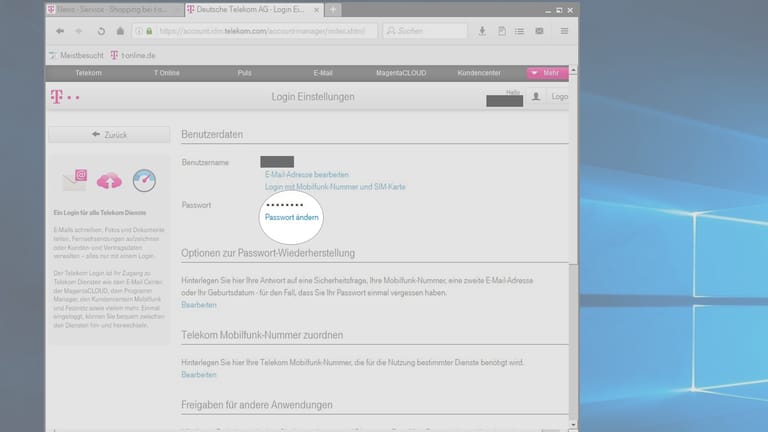This screenshot has width=768, height=432.
Task: Click the Login Einstellungen page title
Action: (313, 97)
